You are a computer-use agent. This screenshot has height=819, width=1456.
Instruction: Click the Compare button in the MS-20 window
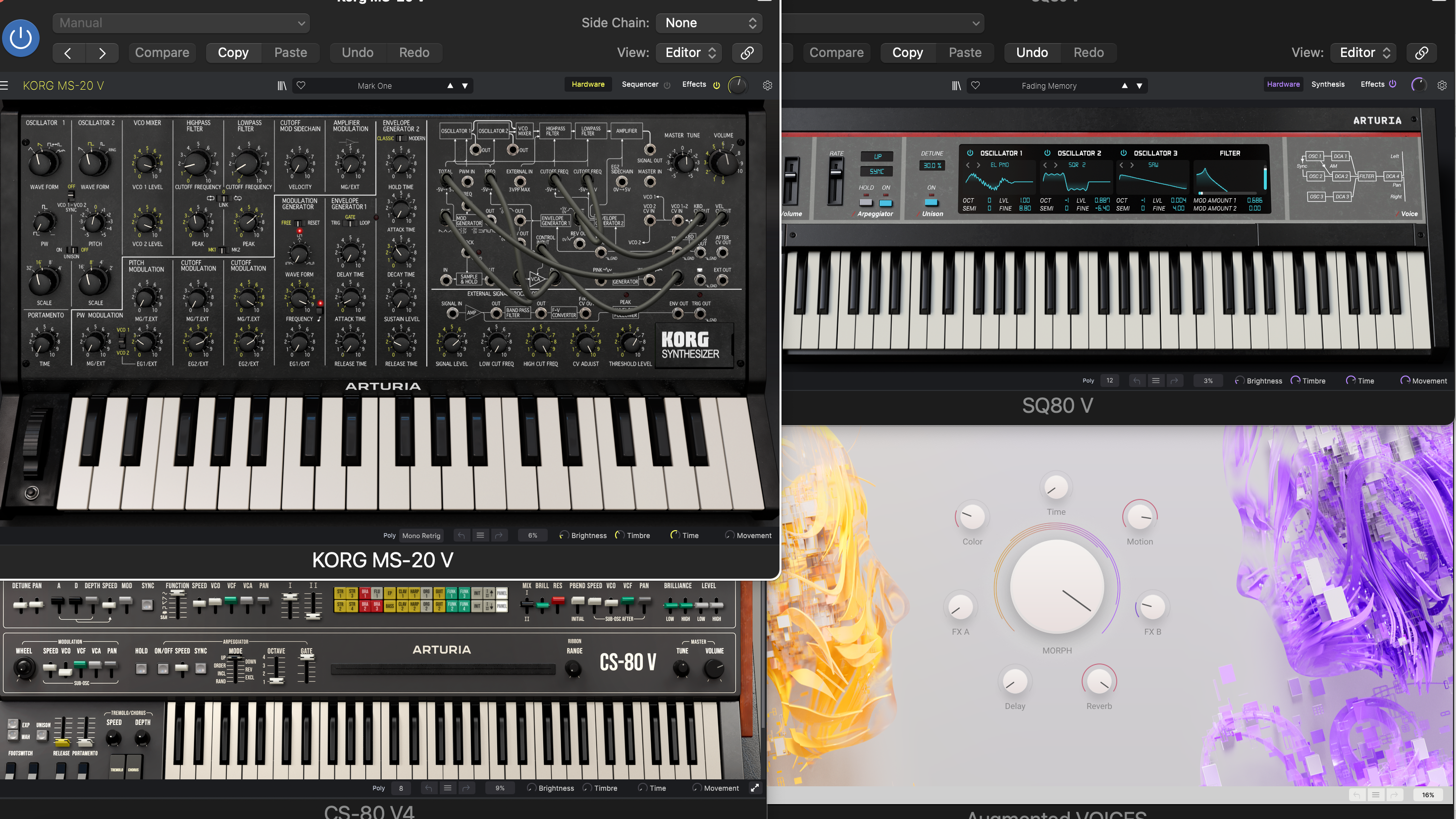click(161, 53)
